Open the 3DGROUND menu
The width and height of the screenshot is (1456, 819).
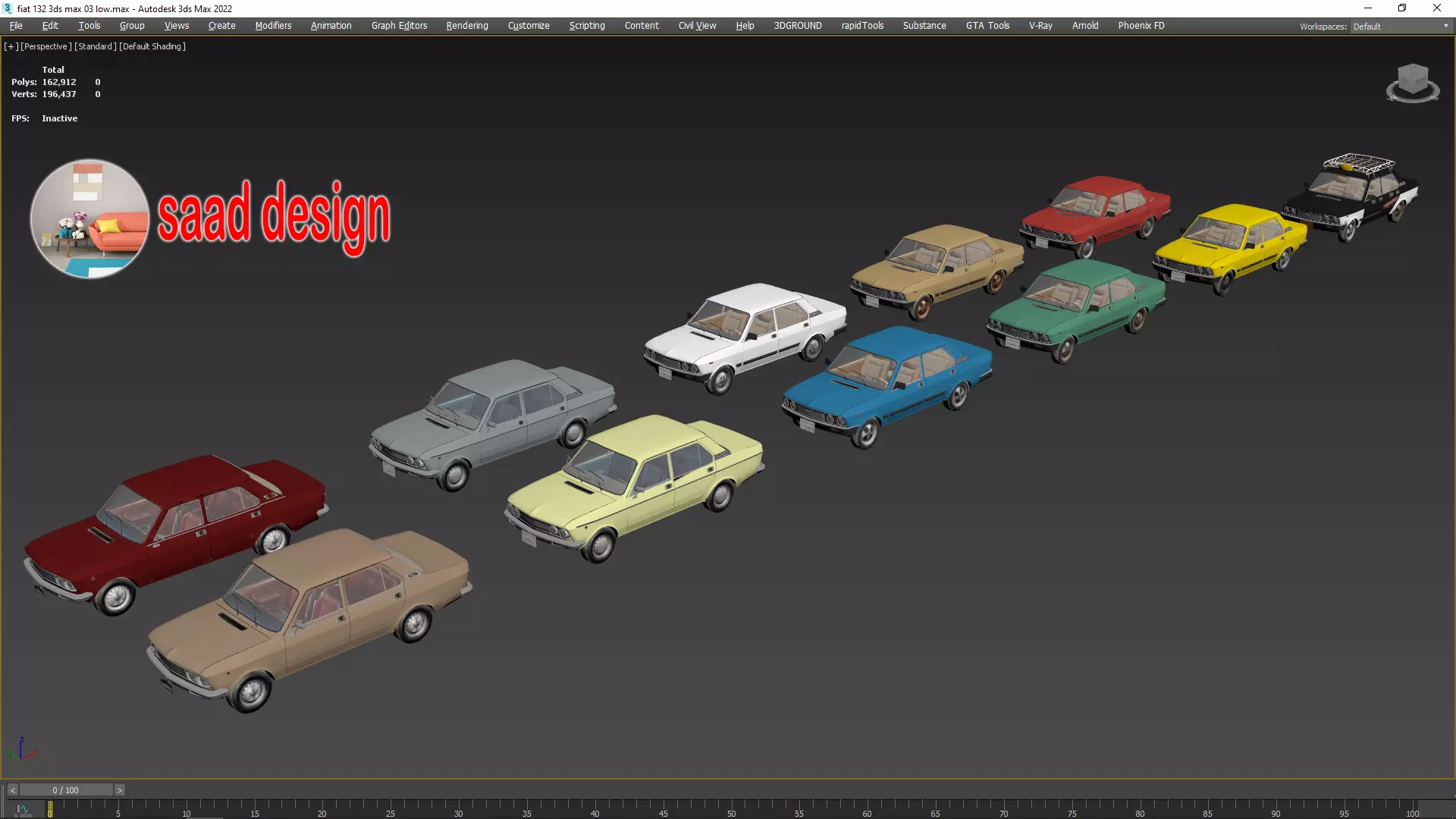[x=798, y=25]
